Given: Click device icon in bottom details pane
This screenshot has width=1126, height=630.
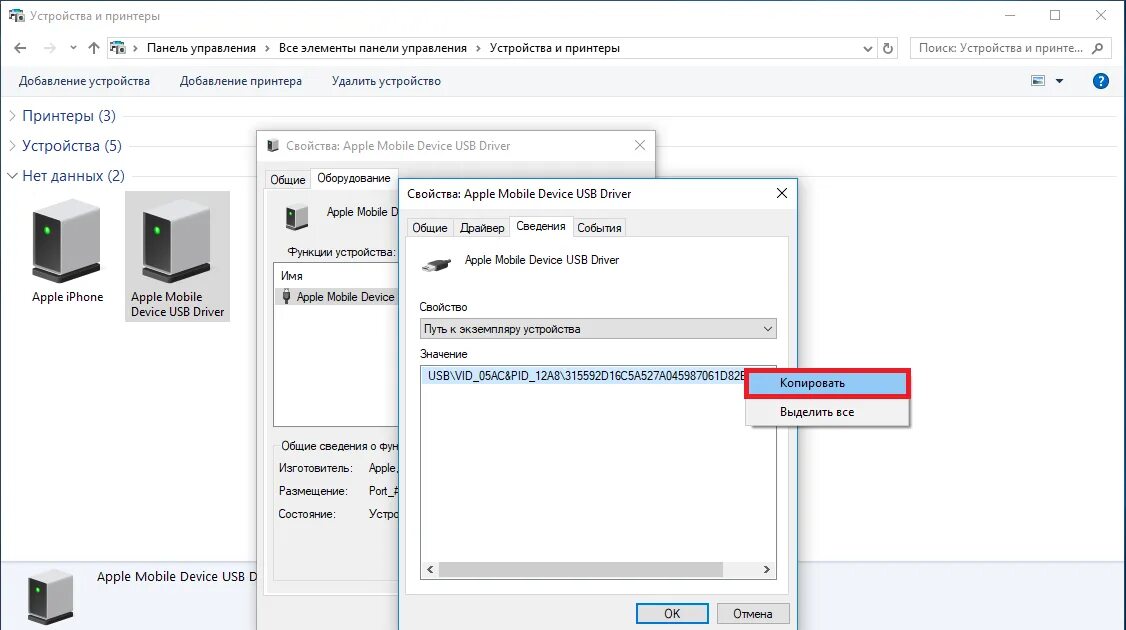Looking at the screenshot, I should point(50,596).
